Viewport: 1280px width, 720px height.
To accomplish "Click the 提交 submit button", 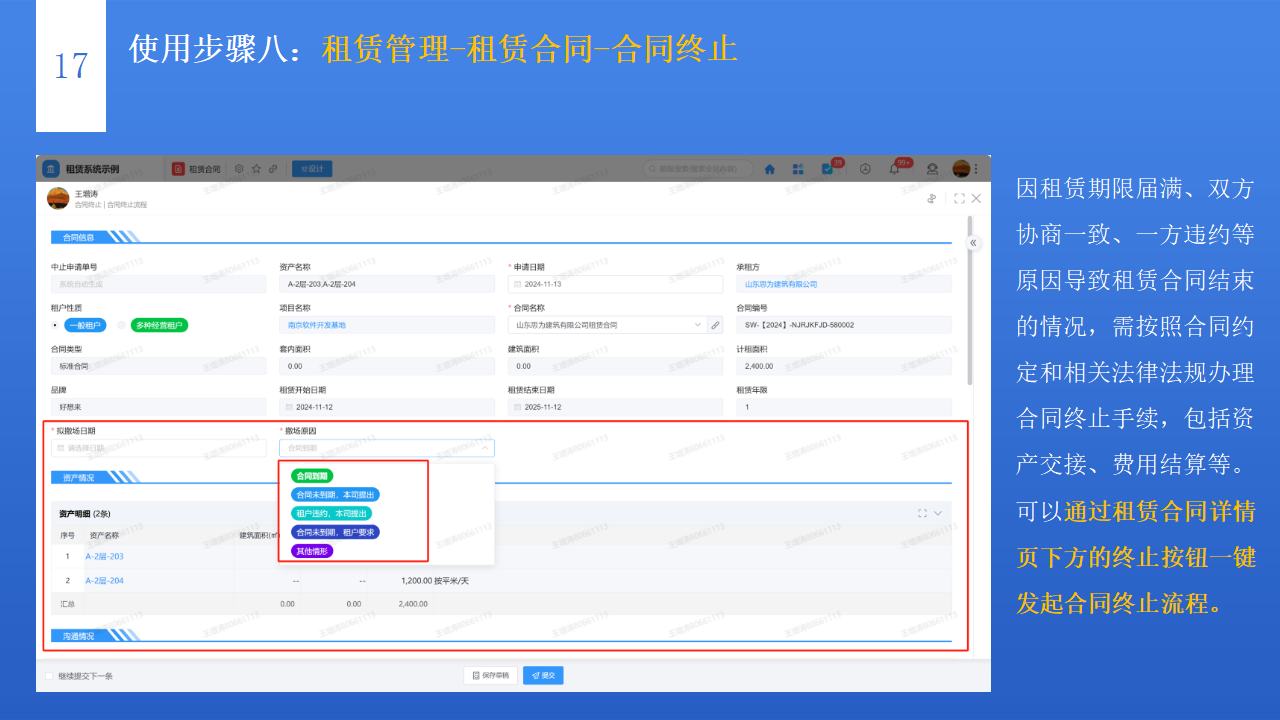I will click(x=542, y=675).
